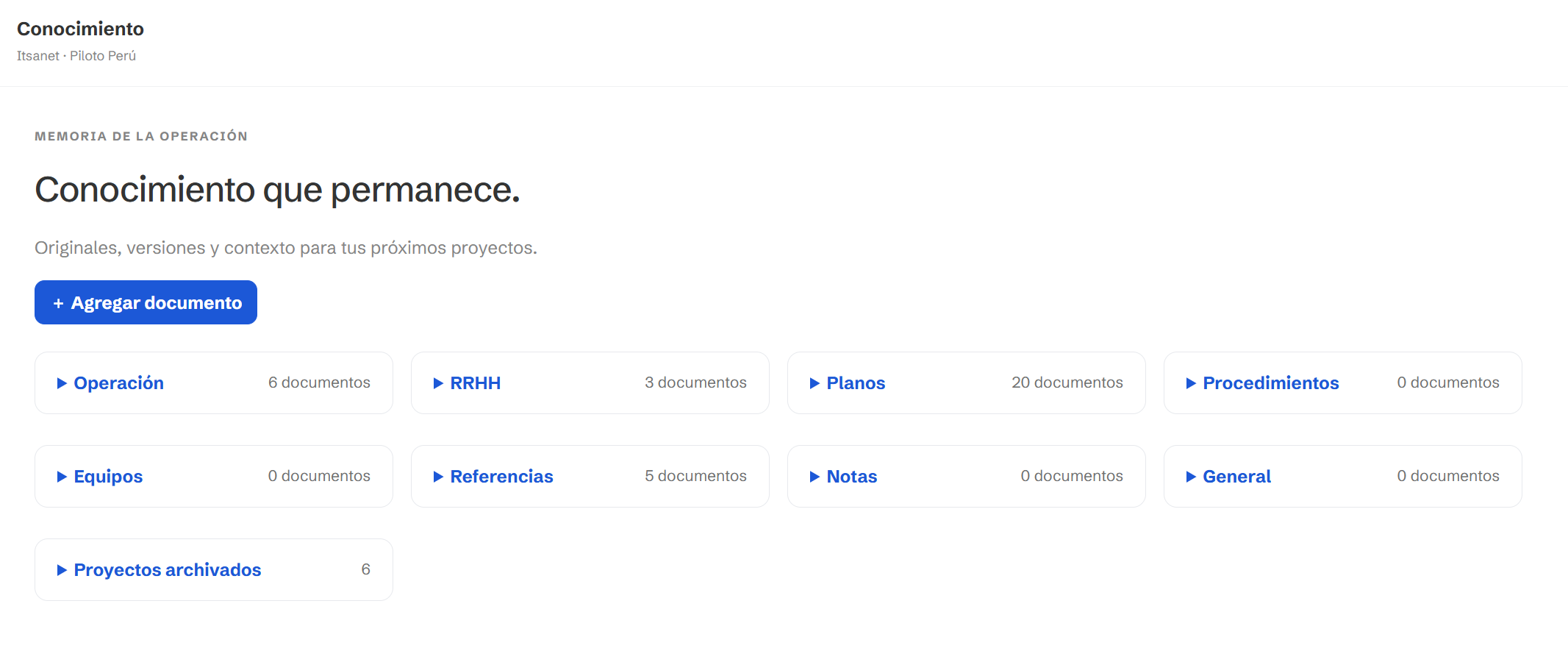1568x651 pixels.
Task: Expand the Operación disclosure triangle
Action: pyautogui.click(x=62, y=383)
